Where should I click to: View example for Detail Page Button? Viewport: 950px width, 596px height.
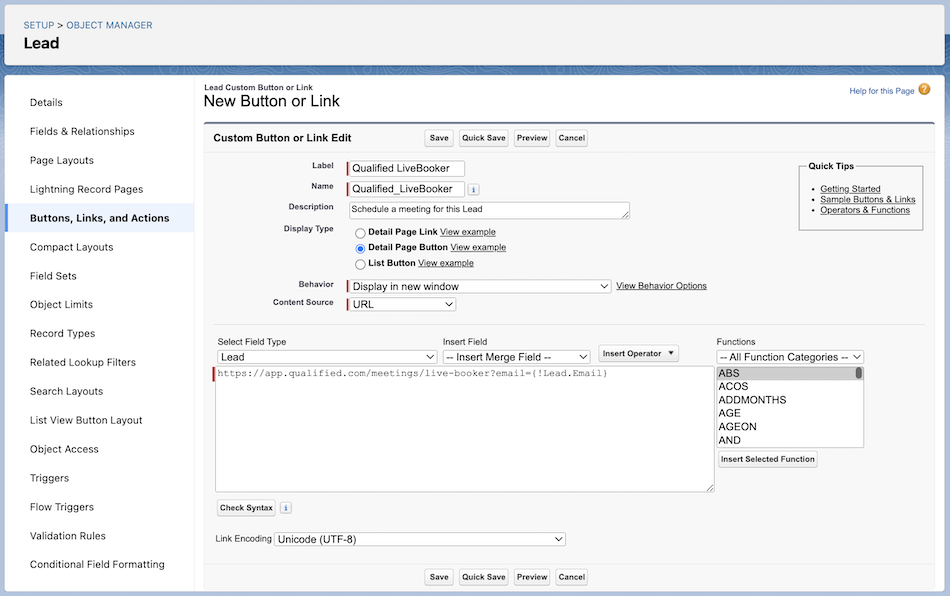coord(478,247)
